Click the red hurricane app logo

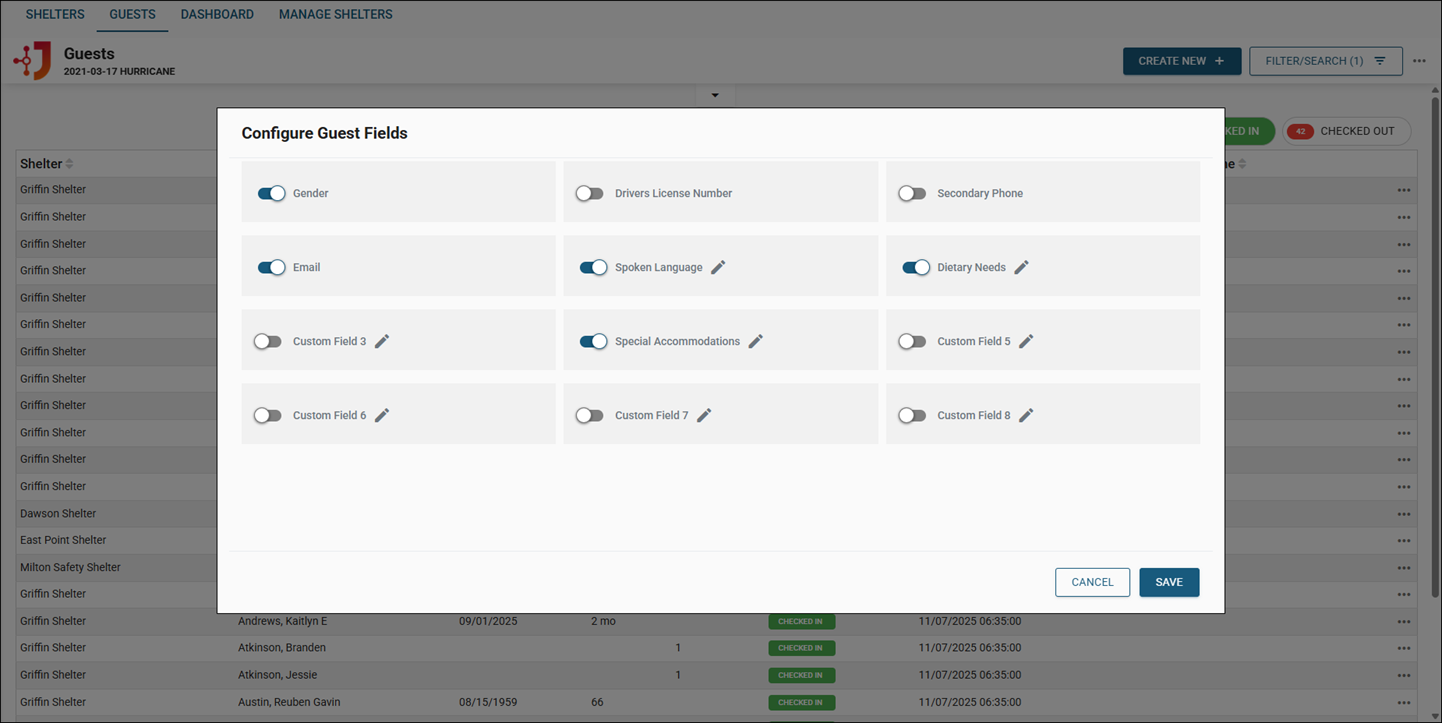33,61
